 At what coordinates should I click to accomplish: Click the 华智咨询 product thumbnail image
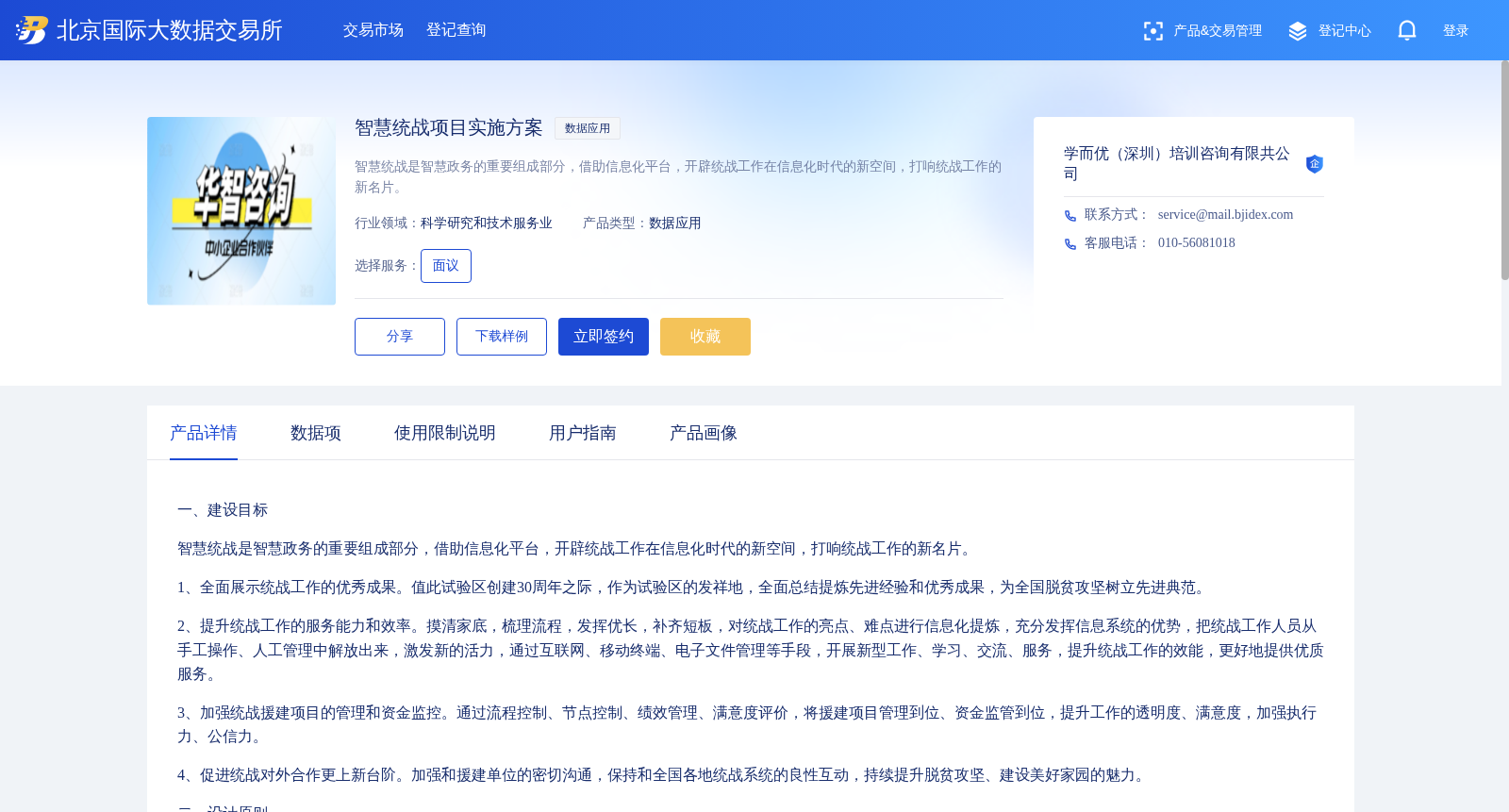pos(241,211)
